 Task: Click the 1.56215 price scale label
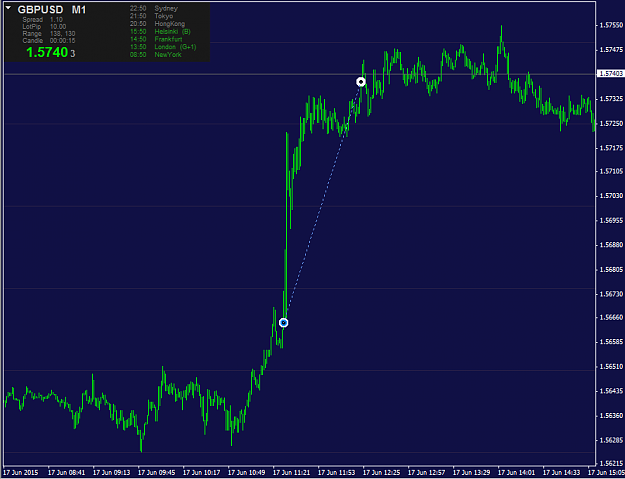click(611, 464)
